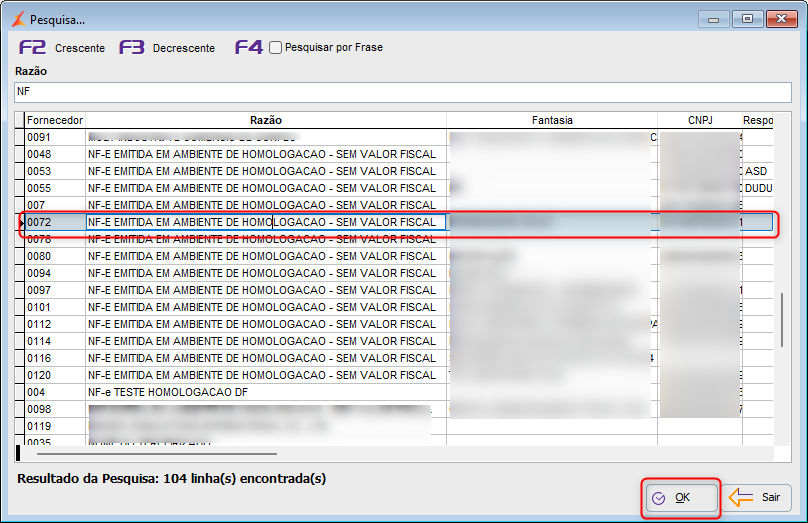The image size is (808, 523).
Task: Click the checkmark icon on OK button
Action: (x=659, y=498)
